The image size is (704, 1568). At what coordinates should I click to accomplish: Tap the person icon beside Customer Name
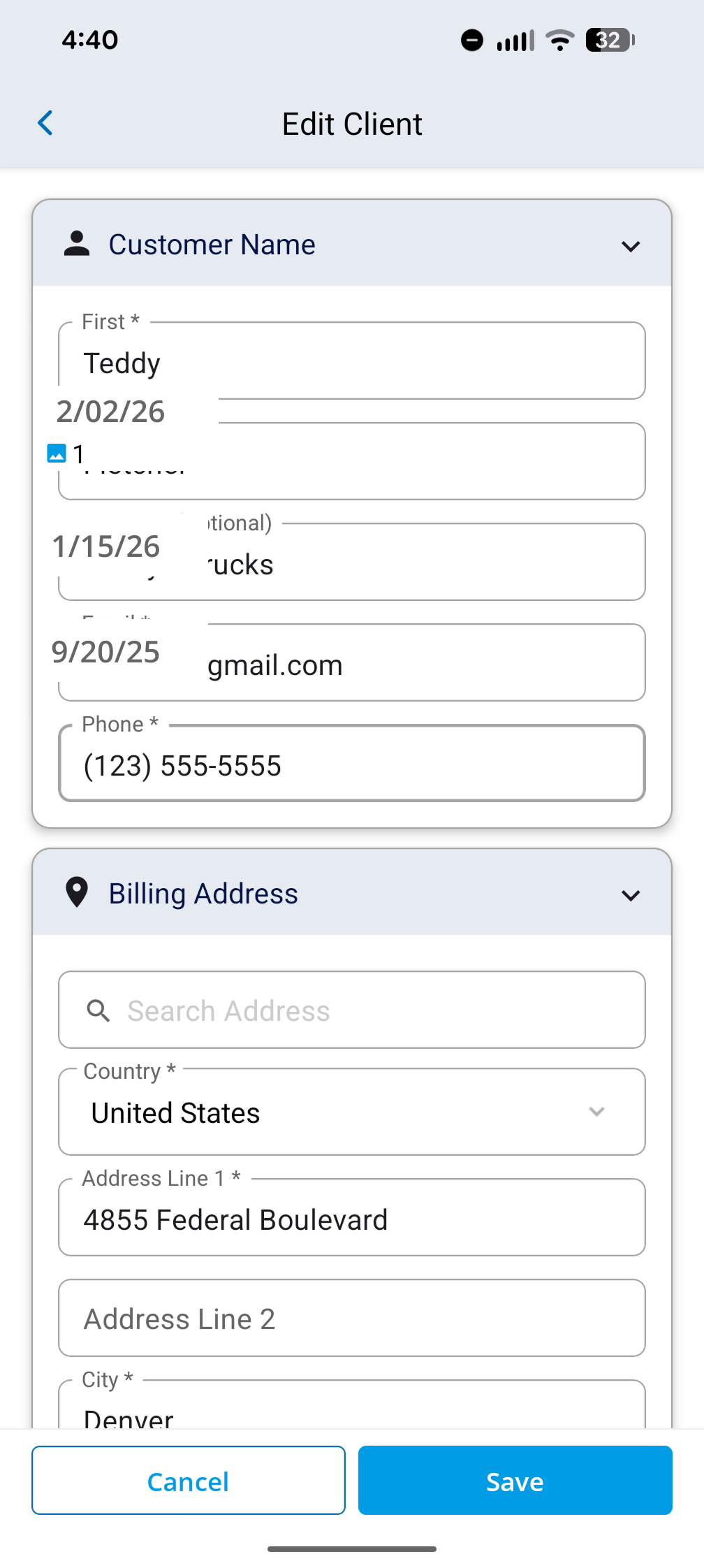[x=77, y=244]
